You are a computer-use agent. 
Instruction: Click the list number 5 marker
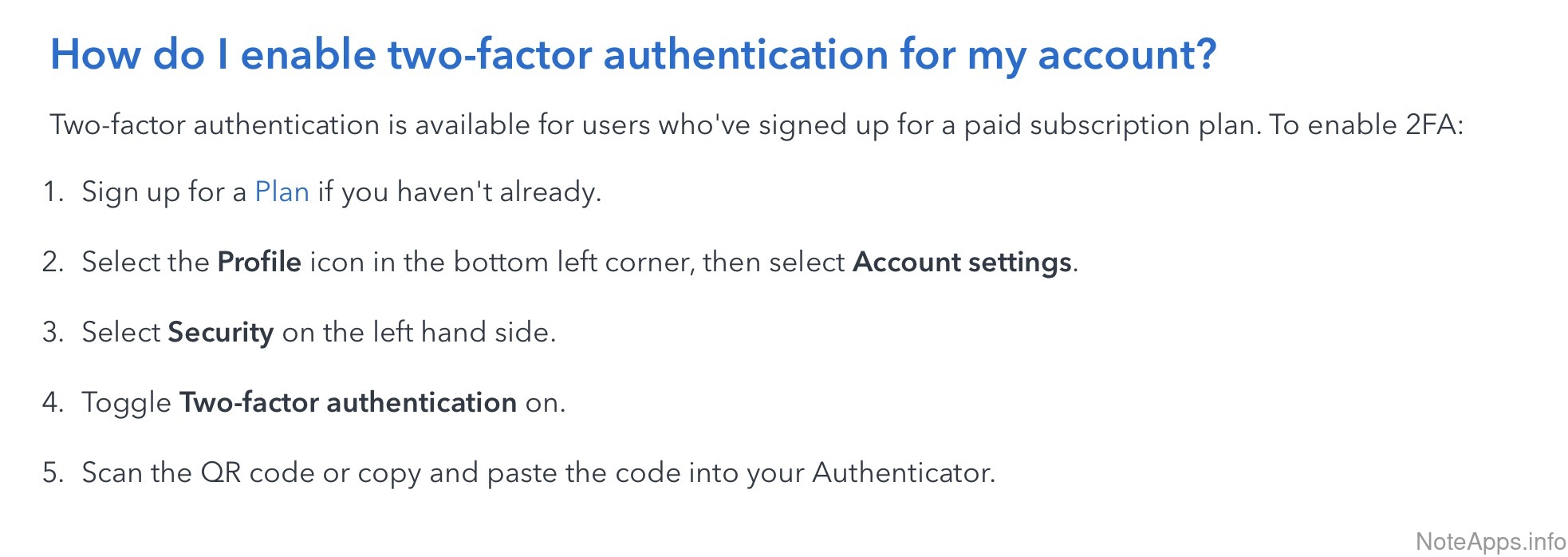tap(53, 473)
